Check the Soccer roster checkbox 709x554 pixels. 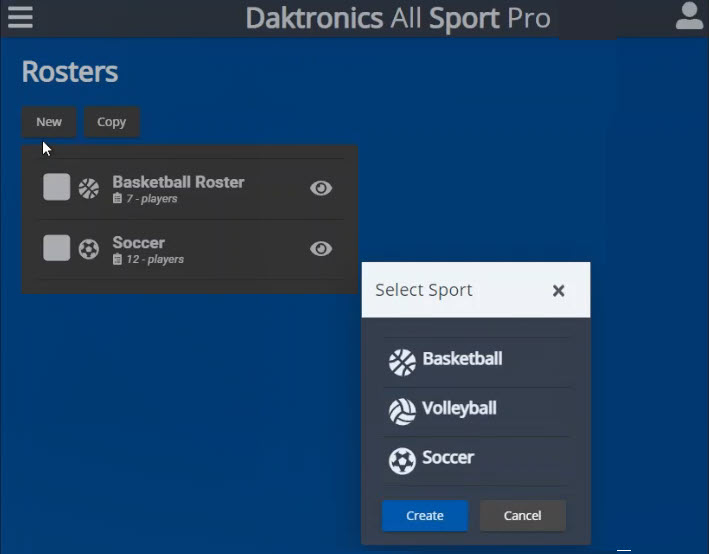[x=57, y=248]
